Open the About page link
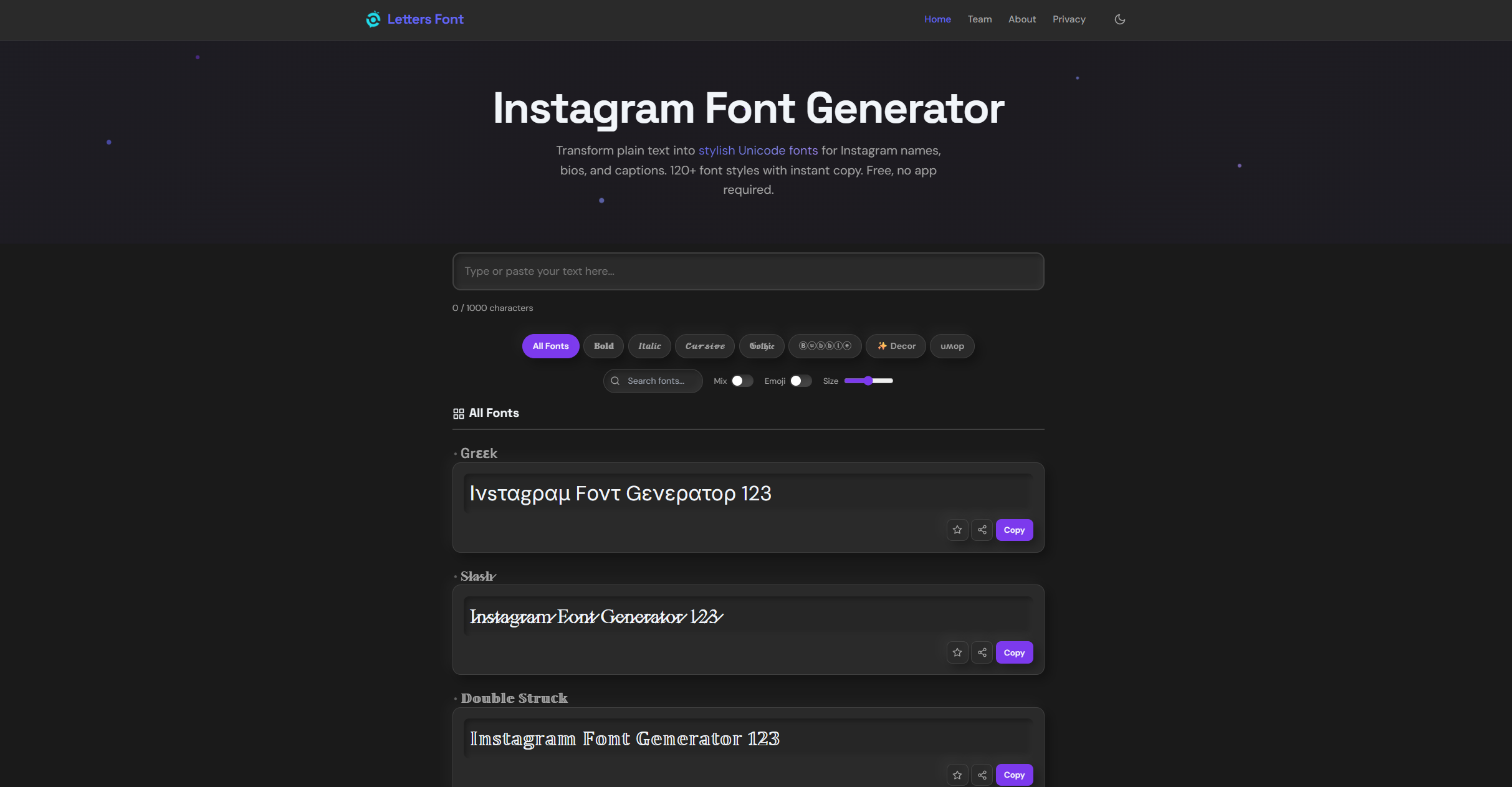 point(1022,19)
